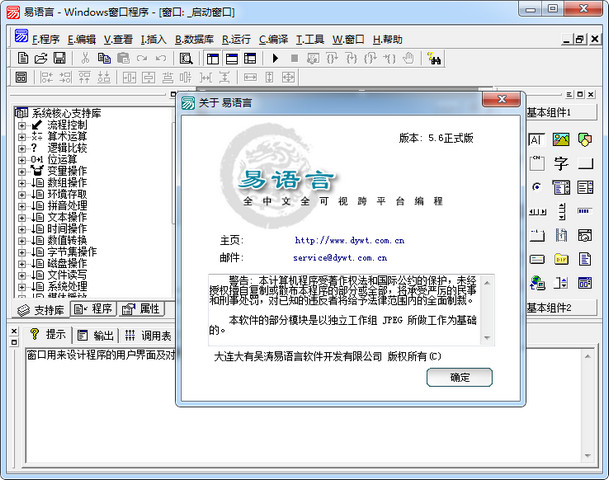
Task: Click down arrow of warning text scrollbar
Action: tap(487, 338)
